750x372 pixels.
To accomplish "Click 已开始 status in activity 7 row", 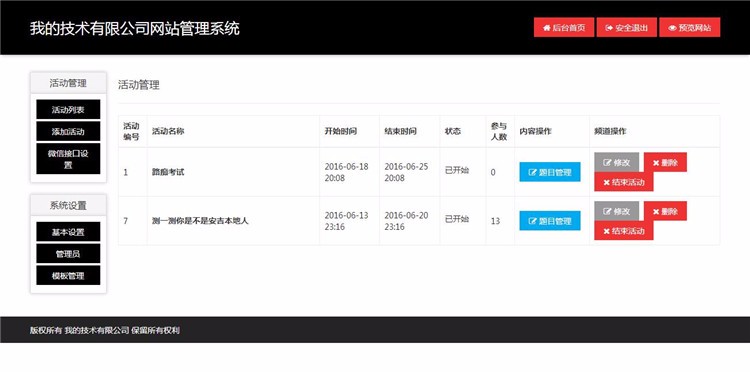I will 457,219.
